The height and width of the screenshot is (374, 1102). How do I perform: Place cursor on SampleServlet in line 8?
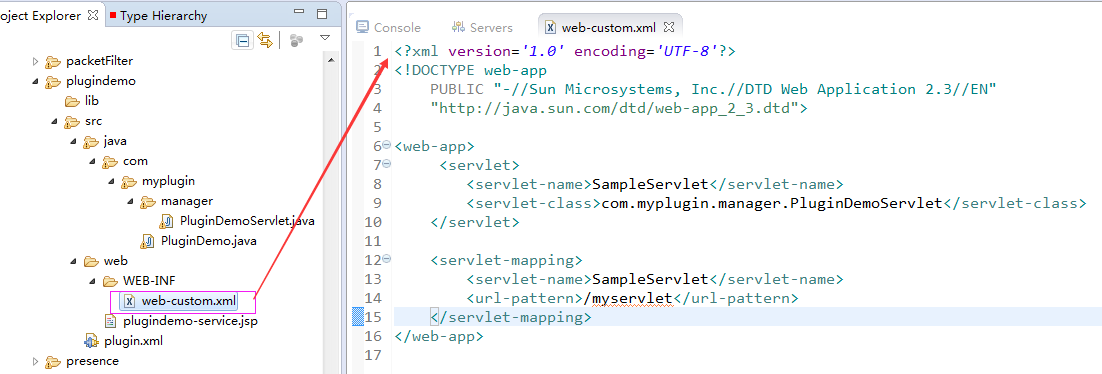(650, 184)
